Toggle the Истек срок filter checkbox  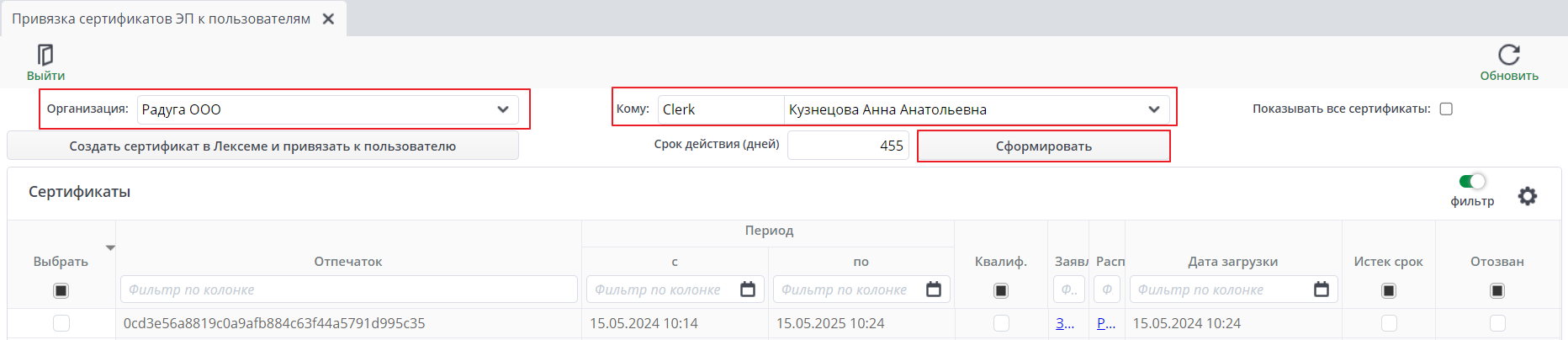pyautogui.click(x=1389, y=290)
